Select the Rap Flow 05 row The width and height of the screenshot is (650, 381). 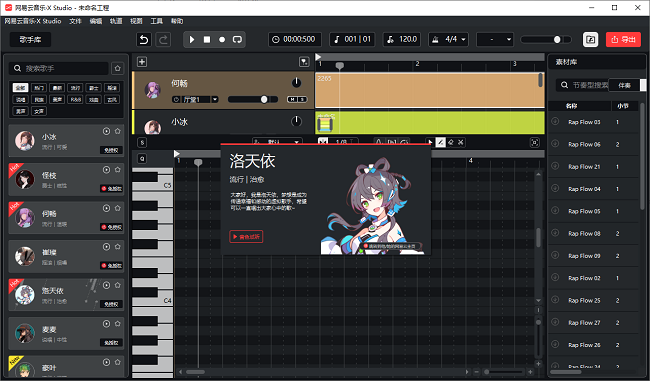593,211
